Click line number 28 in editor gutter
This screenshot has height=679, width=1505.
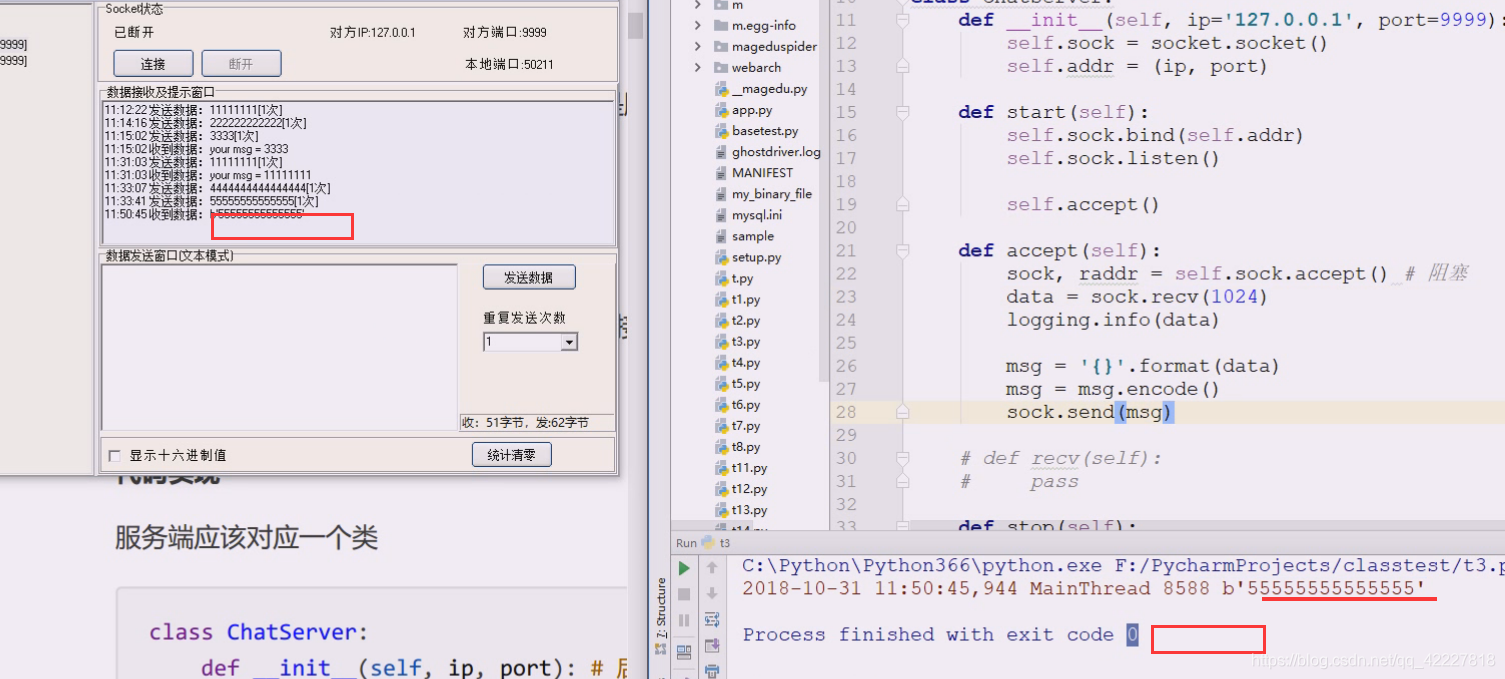pyautogui.click(x=846, y=412)
